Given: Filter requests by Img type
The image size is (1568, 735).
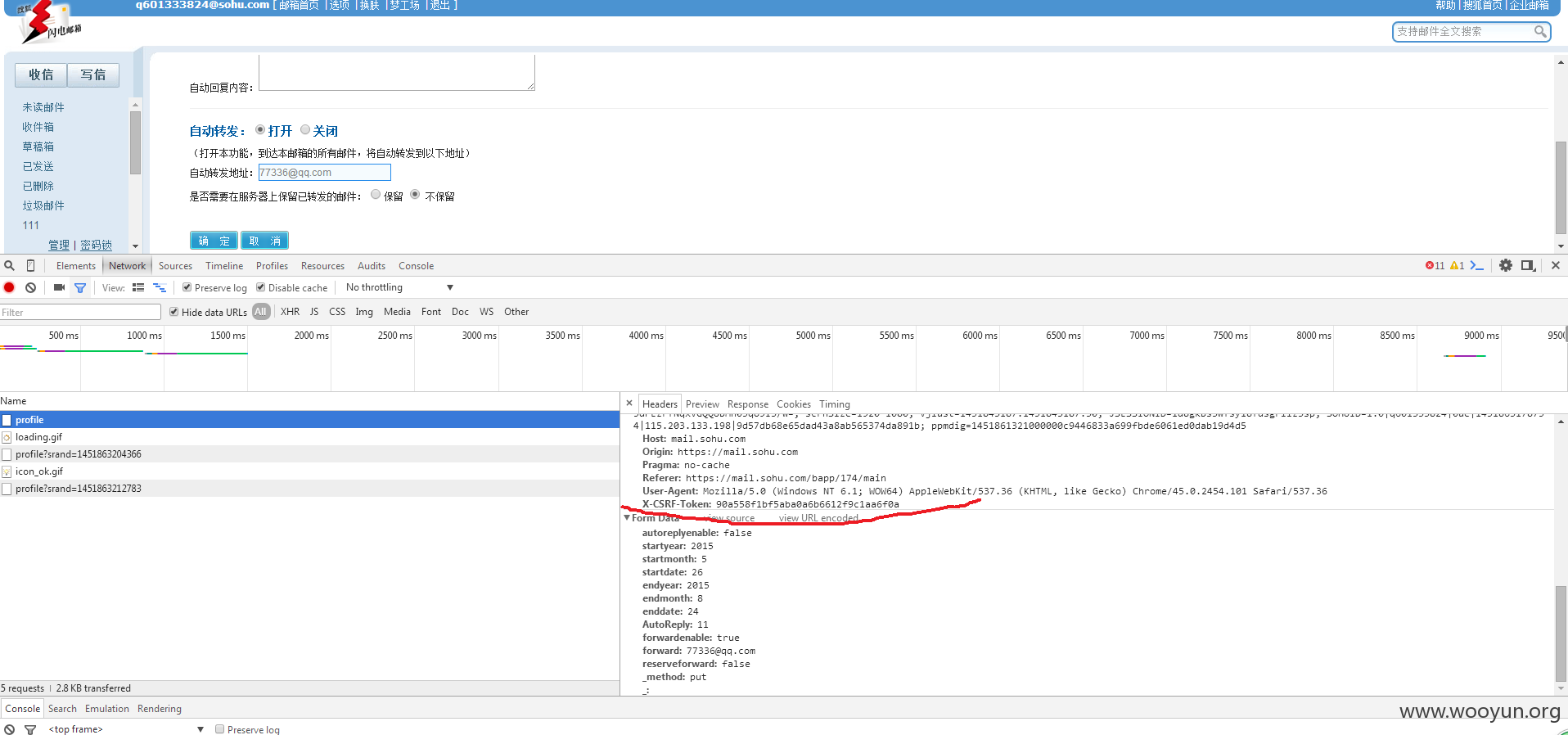Looking at the screenshot, I should (364, 312).
